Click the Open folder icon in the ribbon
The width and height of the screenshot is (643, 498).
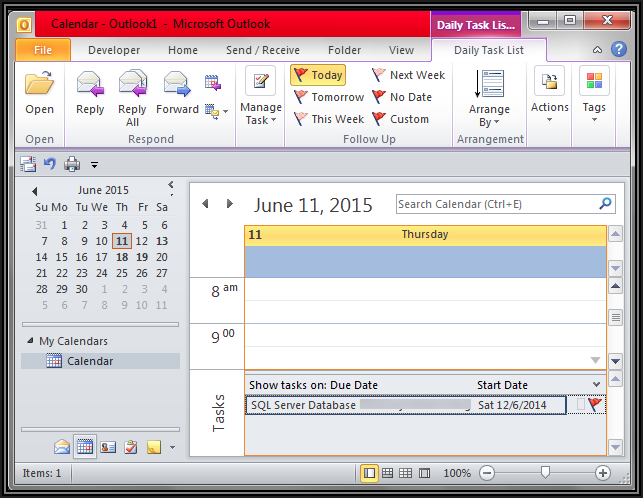click(x=39, y=84)
